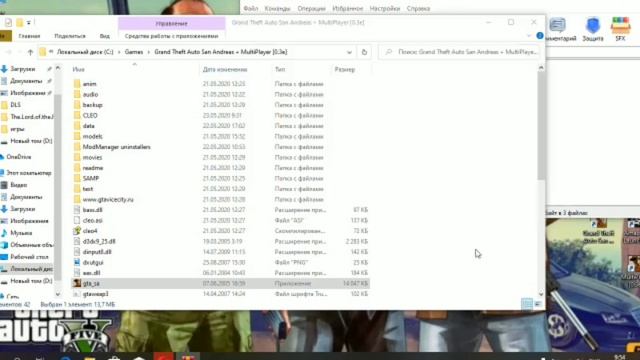
Task: Open Команды menu in WinRAR
Action: tap(277, 9)
